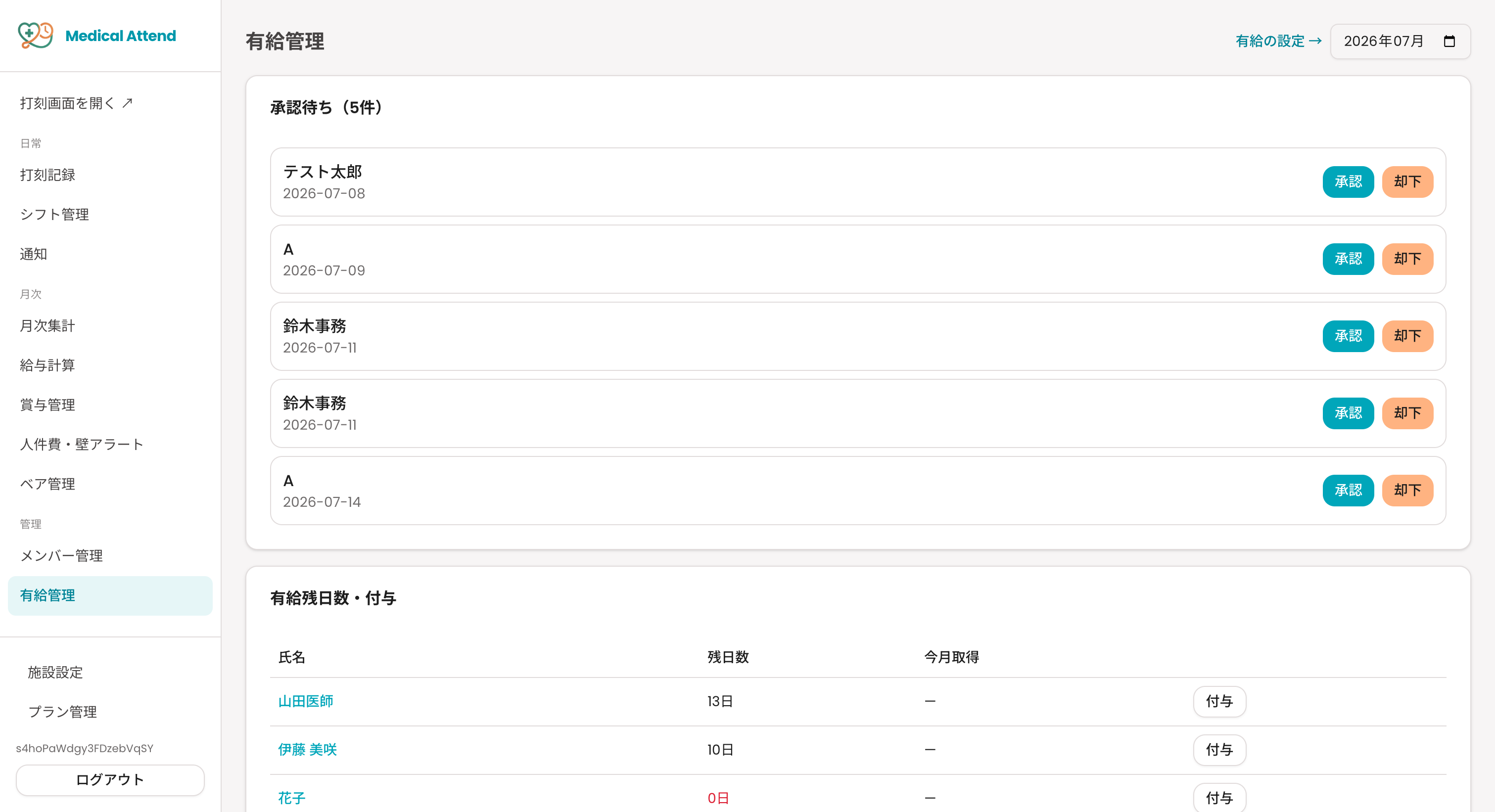Reject A's 2026-07-14 leave request
Screen dimensions: 1495x812
pyautogui.click(x=1407, y=490)
